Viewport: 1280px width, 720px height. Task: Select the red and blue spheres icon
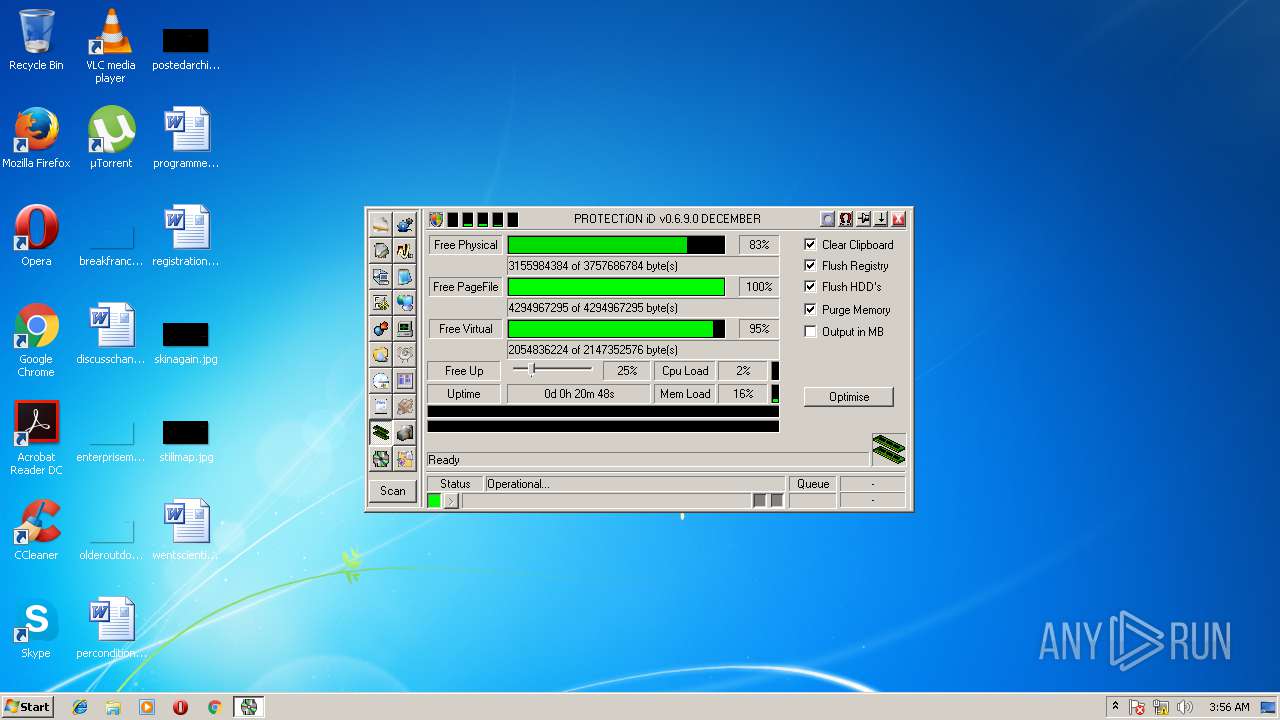tap(381, 328)
